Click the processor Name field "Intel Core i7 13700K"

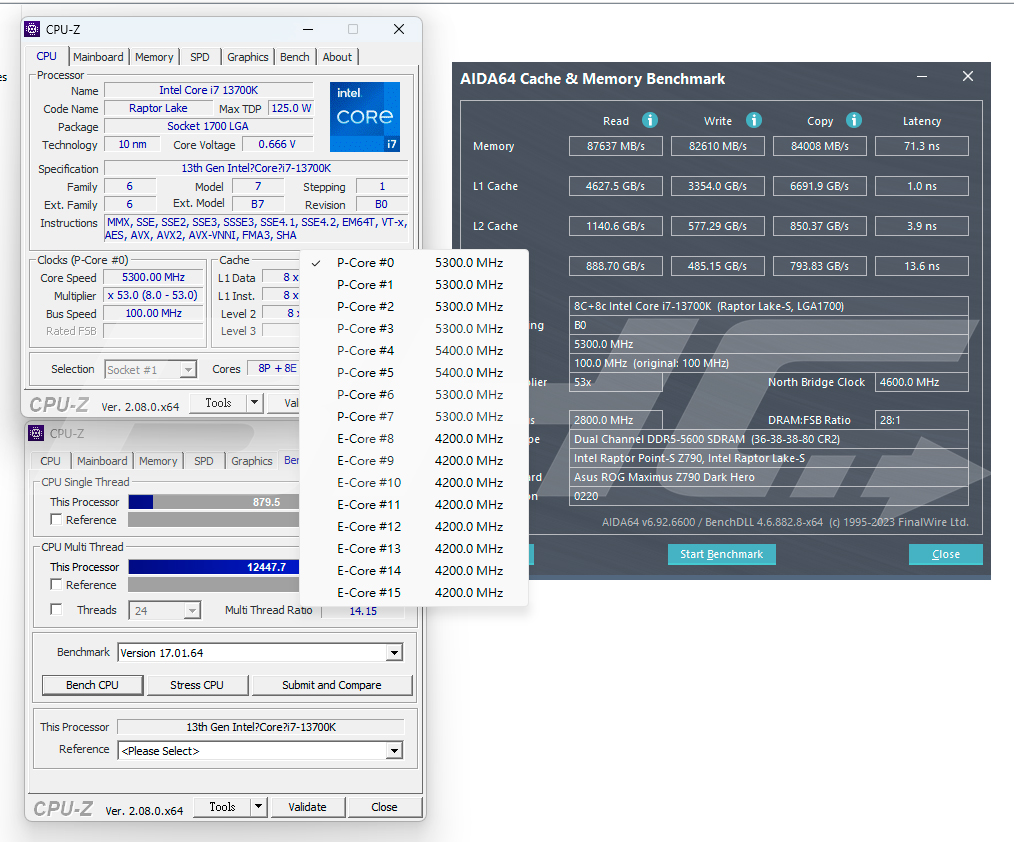(209, 90)
